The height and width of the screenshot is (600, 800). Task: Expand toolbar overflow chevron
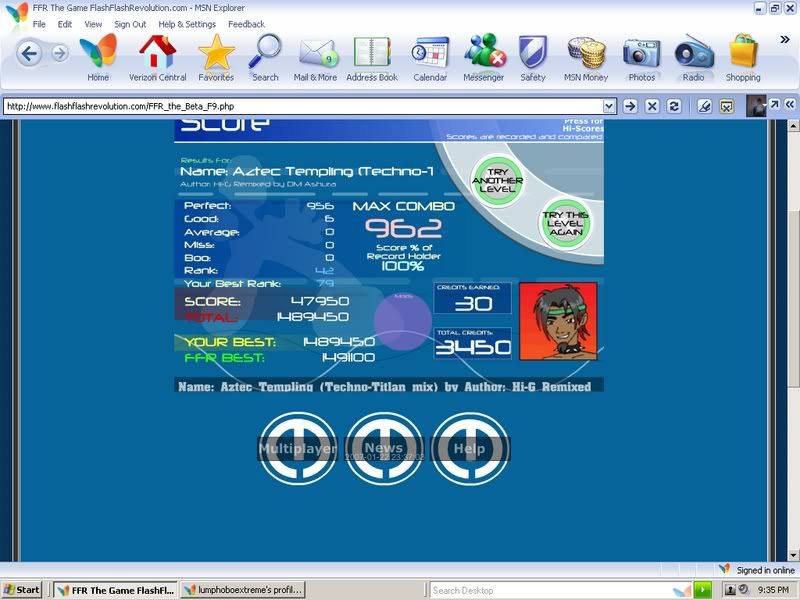(x=785, y=40)
